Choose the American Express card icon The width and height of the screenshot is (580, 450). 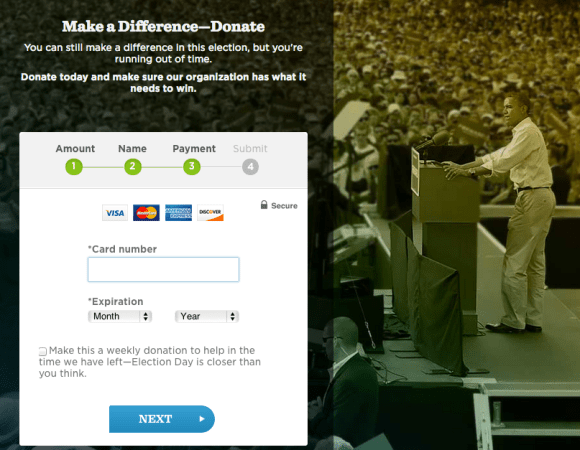(x=178, y=213)
